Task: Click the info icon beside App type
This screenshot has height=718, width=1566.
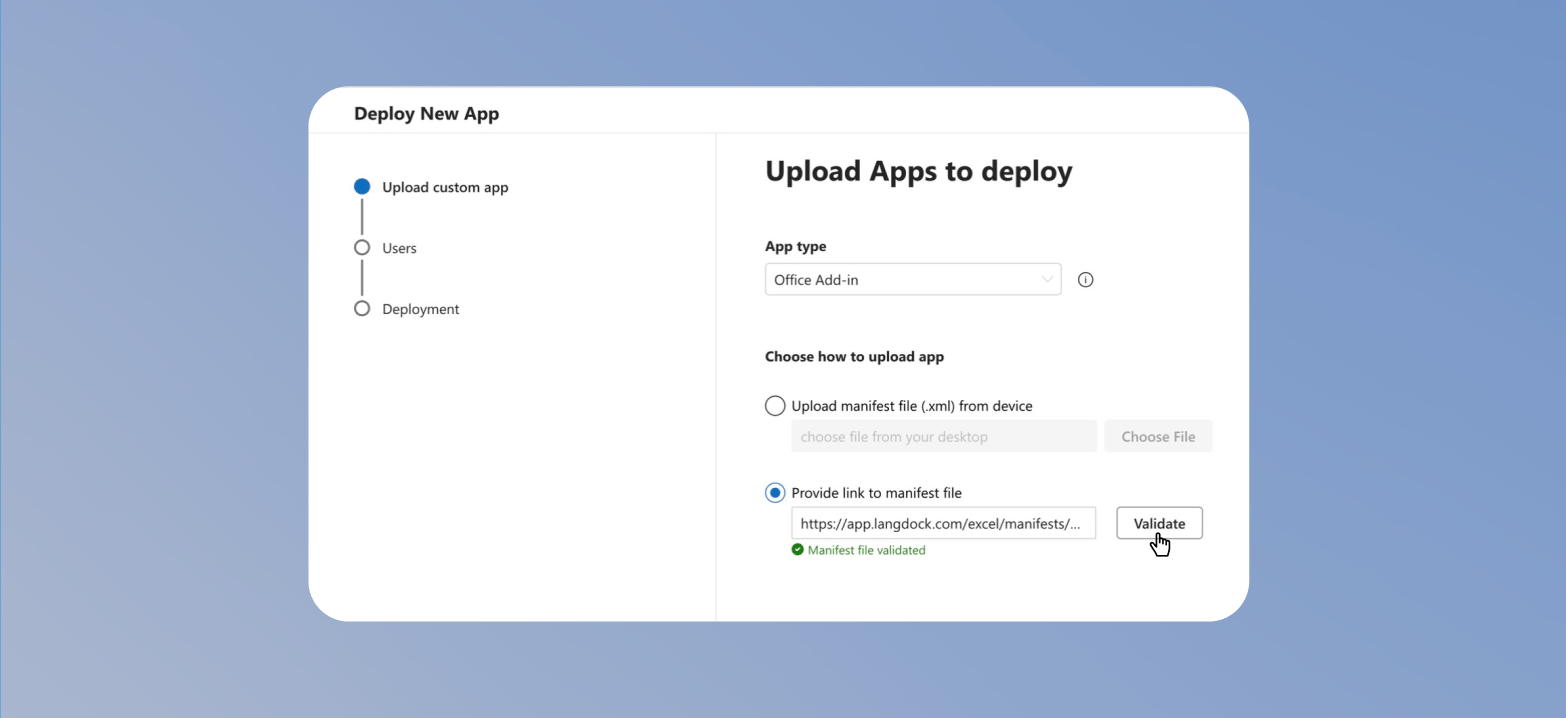Action: pos(1085,280)
